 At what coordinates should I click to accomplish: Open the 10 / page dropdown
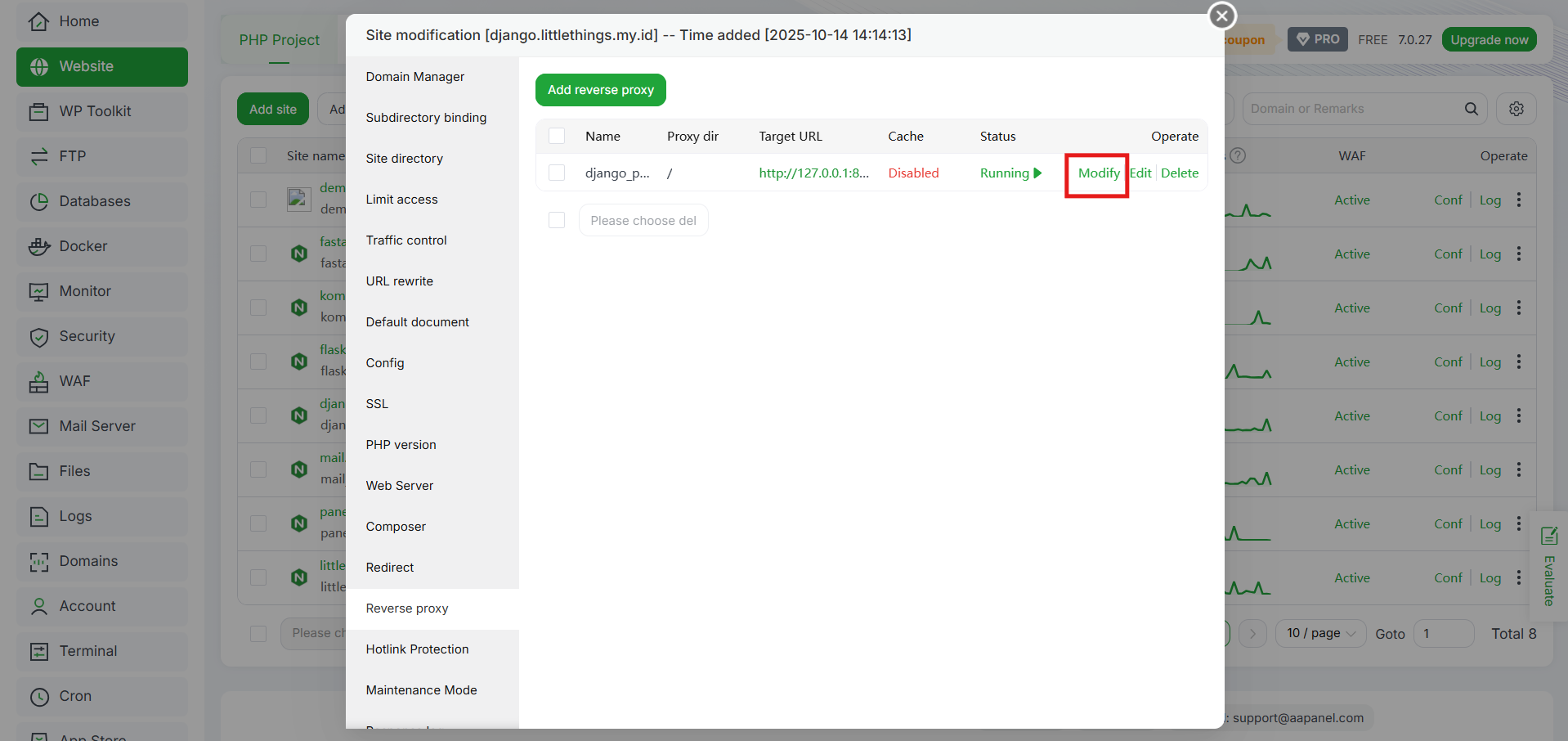click(1320, 633)
